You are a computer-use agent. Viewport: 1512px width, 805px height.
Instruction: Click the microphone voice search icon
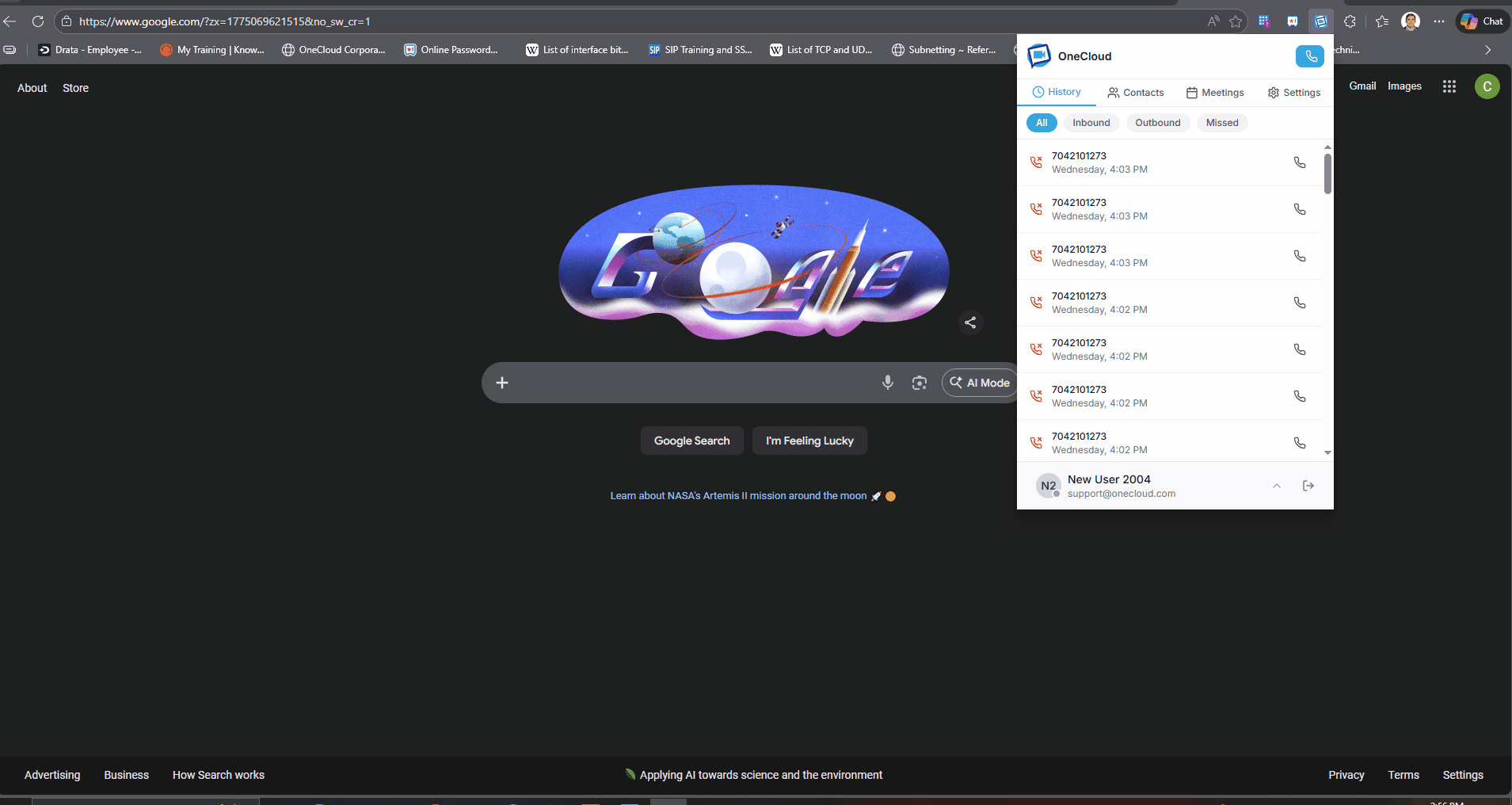tap(887, 383)
